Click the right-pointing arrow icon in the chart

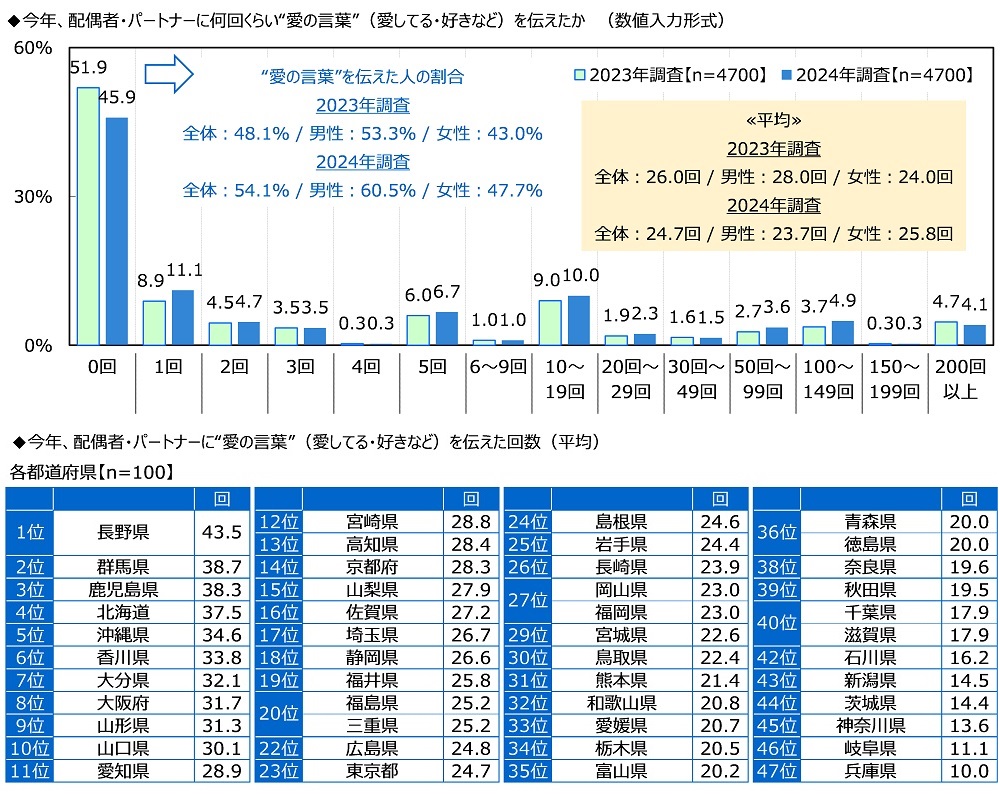coord(168,75)
